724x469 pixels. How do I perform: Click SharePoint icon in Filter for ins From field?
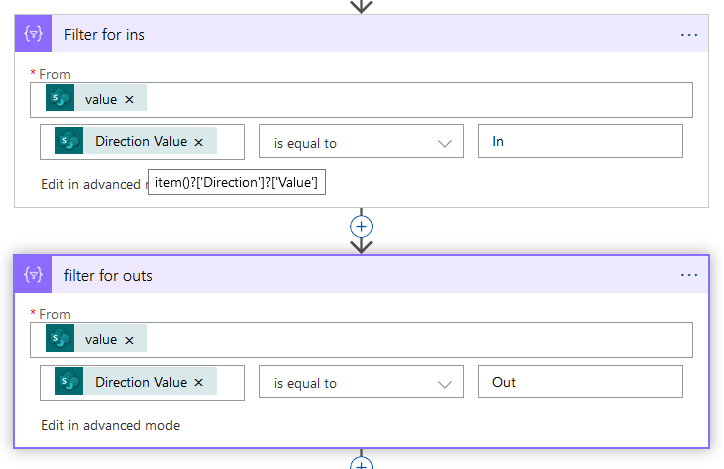[x=60, y=99]
